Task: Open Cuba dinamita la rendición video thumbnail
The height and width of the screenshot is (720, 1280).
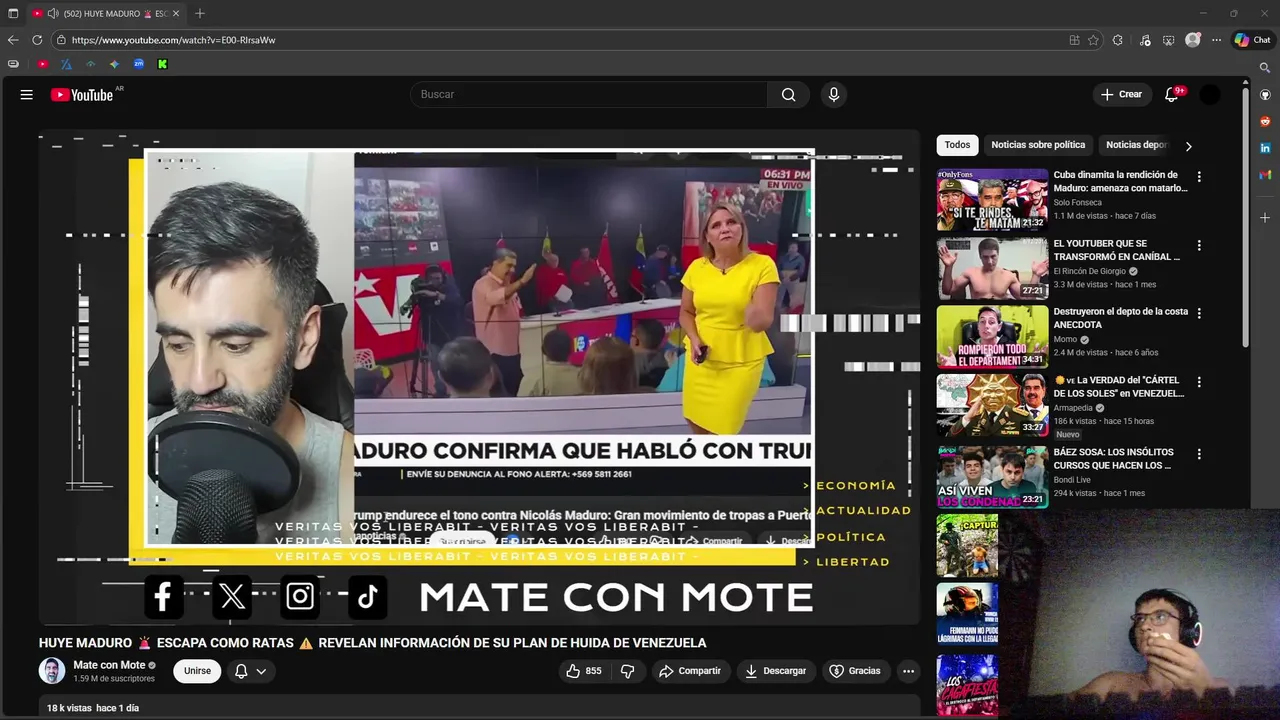Action: pos(992,200)
